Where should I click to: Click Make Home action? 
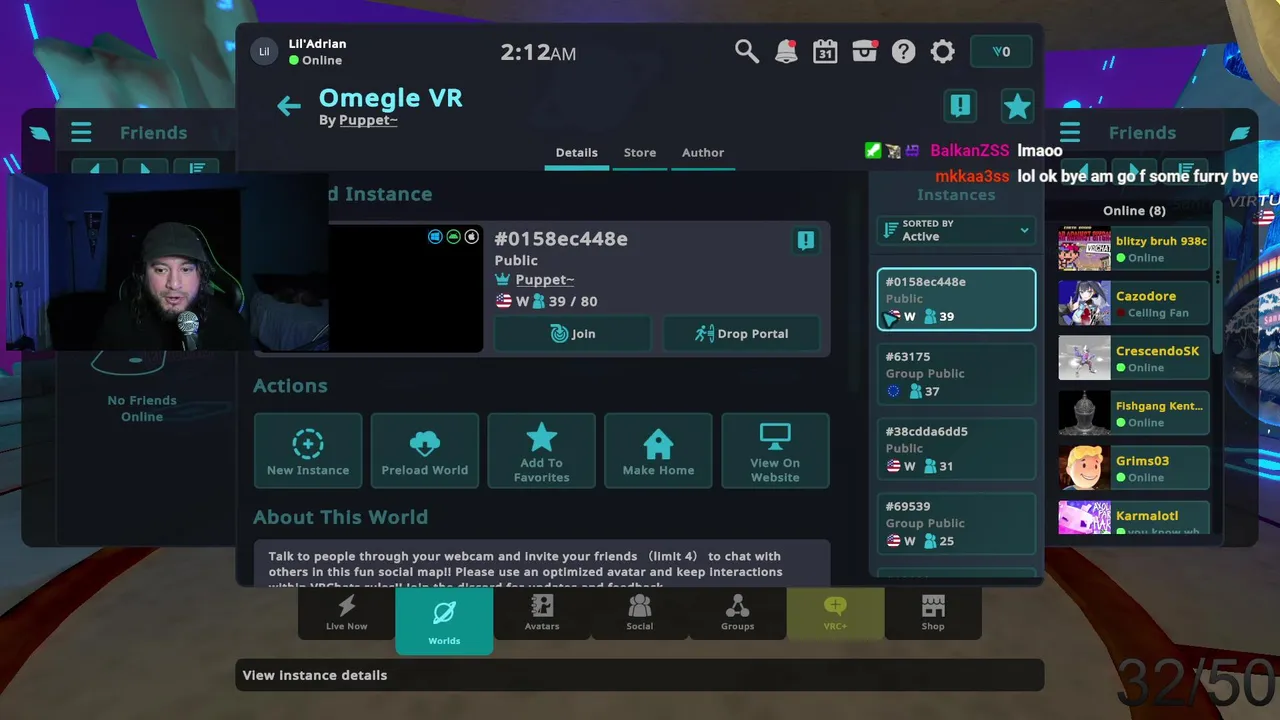pos(658,450)
